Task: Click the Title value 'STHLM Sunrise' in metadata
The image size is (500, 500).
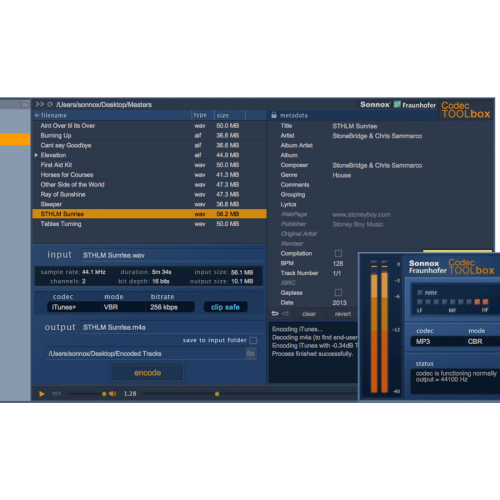Action: coord(355,126)
